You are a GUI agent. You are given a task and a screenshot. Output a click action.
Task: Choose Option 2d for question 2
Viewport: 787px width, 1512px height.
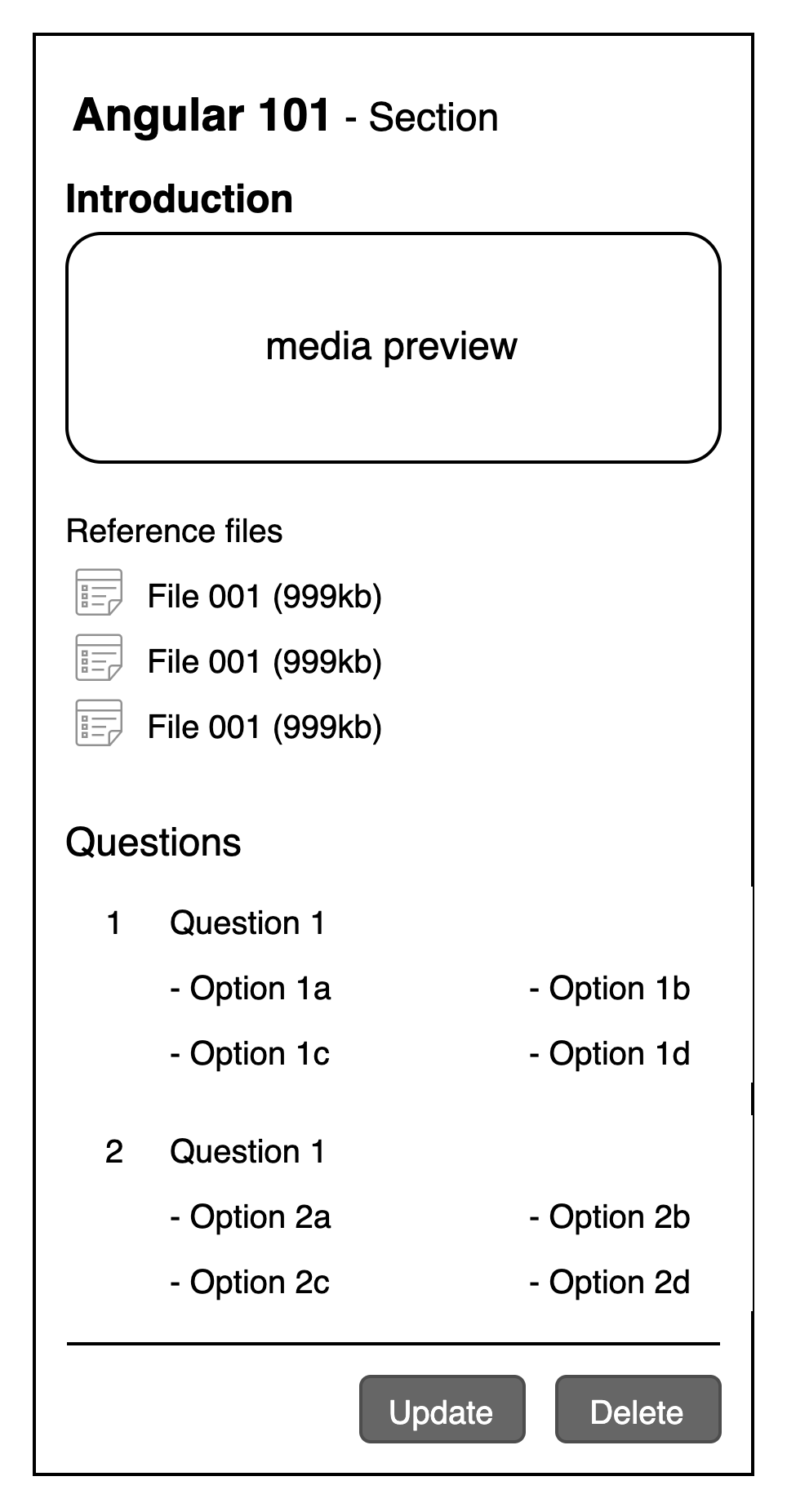[609, 1282]
